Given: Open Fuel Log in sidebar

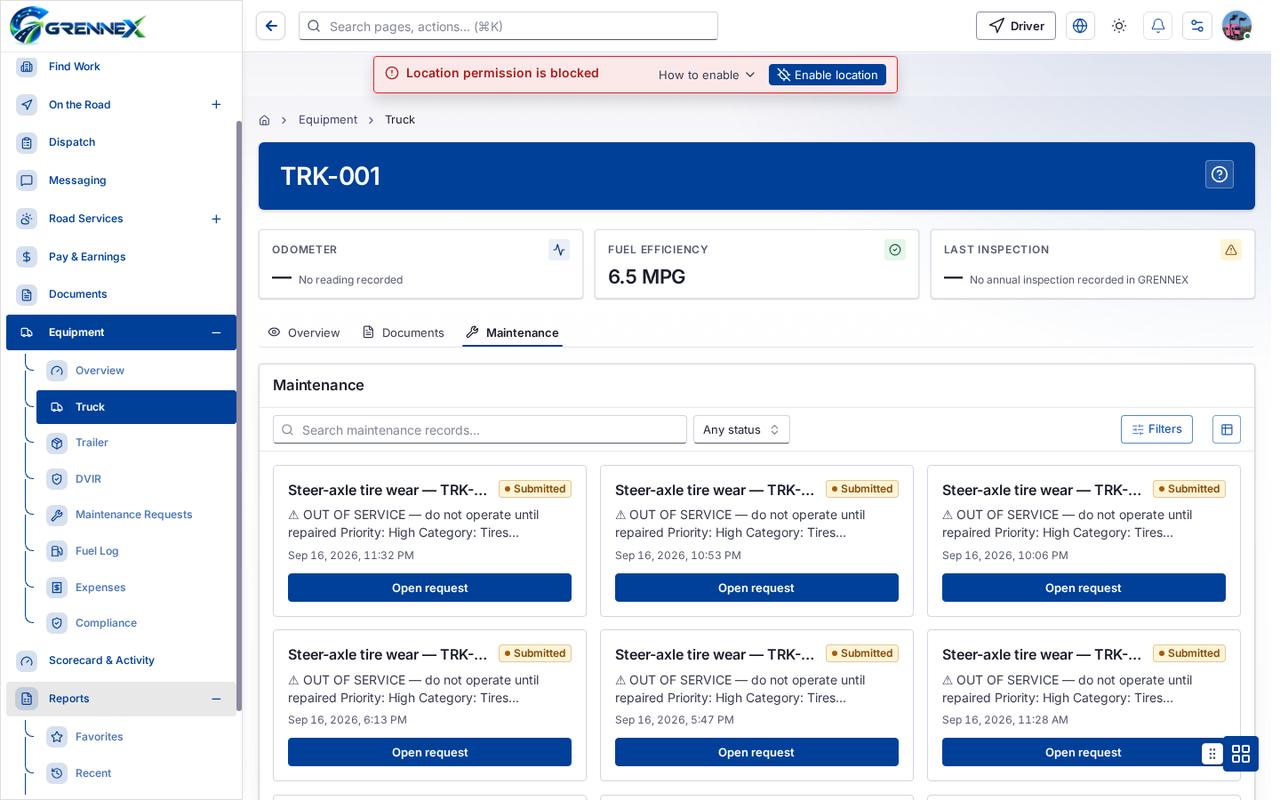Looking at the screenshot, I should pos(97,551).
